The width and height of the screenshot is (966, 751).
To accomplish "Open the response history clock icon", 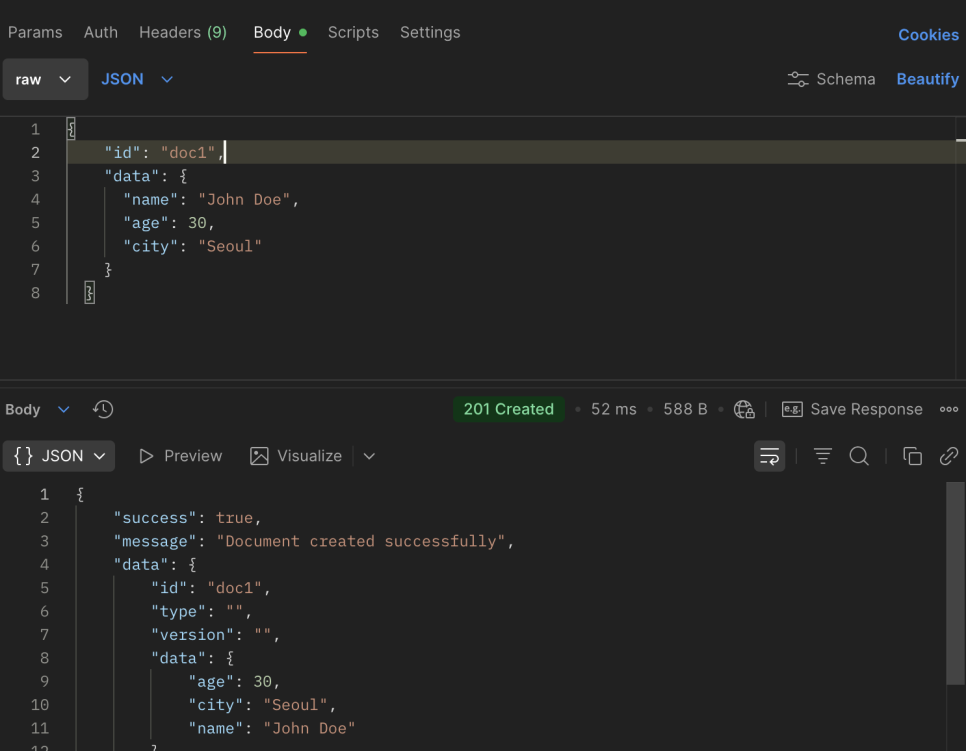I will [103, 410].
